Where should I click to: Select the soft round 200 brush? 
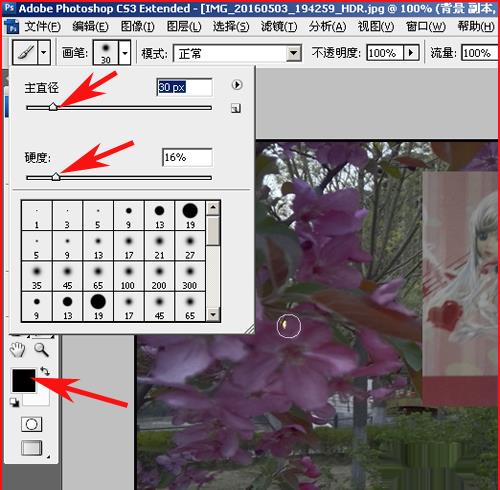pos(159,276)
